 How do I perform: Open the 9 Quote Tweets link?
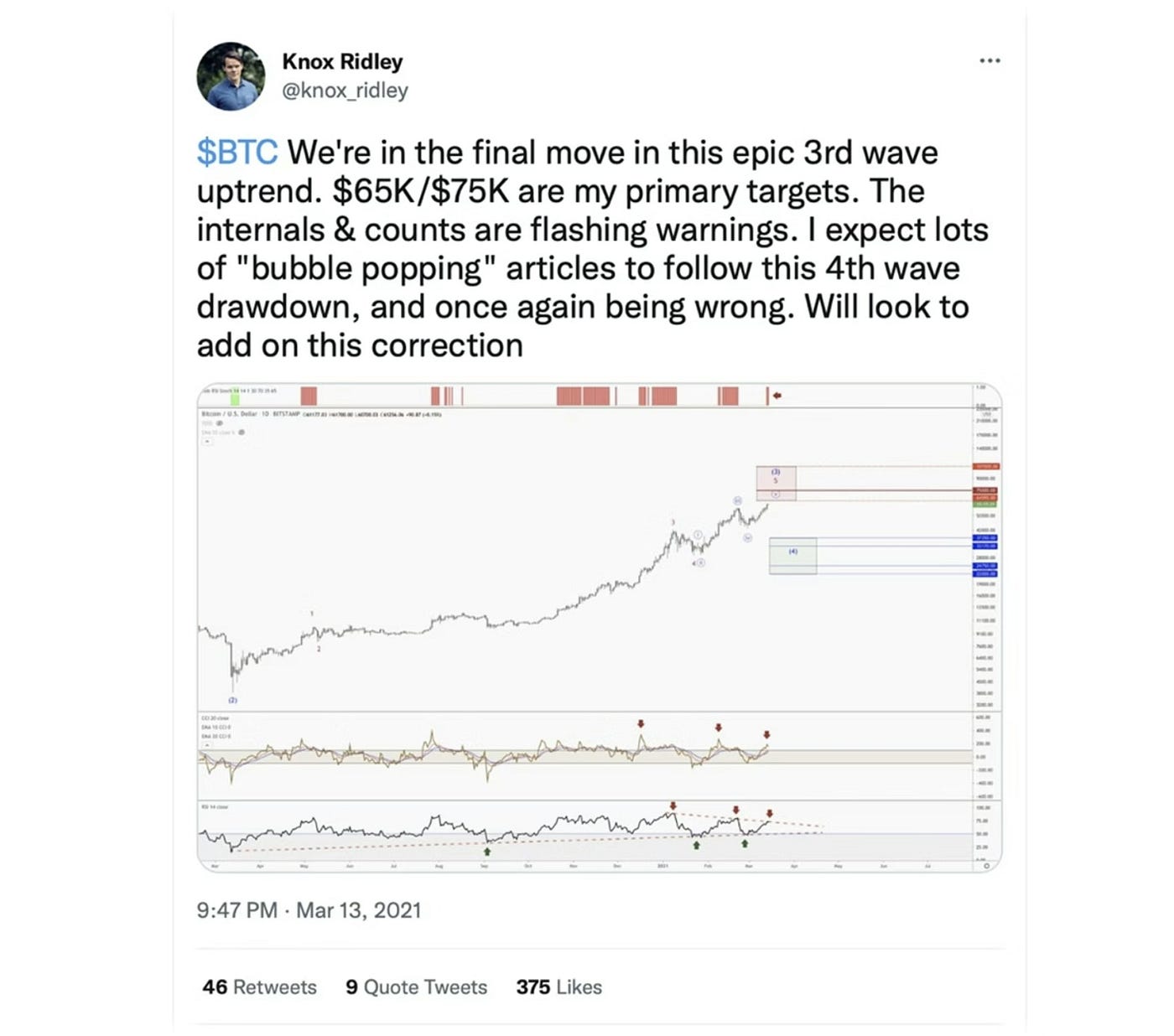tap(416, 987)
